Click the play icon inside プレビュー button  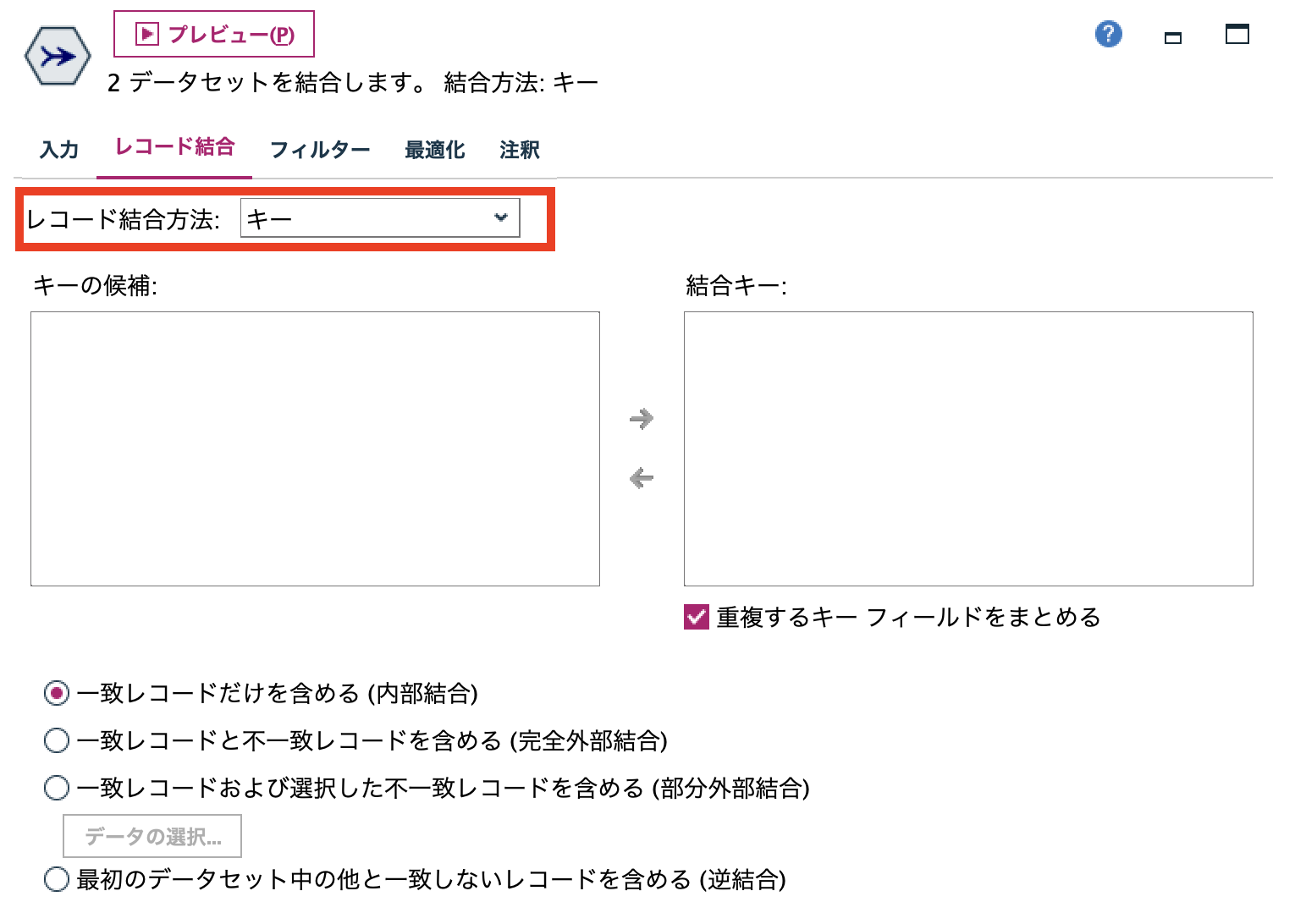pyautogui.click(x=146, y=34)
